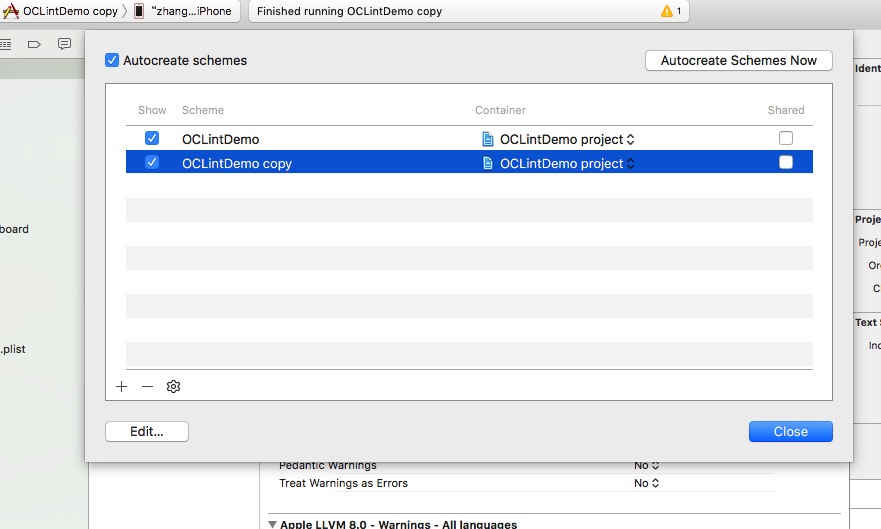This screenshot has width=881, height=529.
Task: Select the OCLintDemo copy scheme name
Action: 237,163
